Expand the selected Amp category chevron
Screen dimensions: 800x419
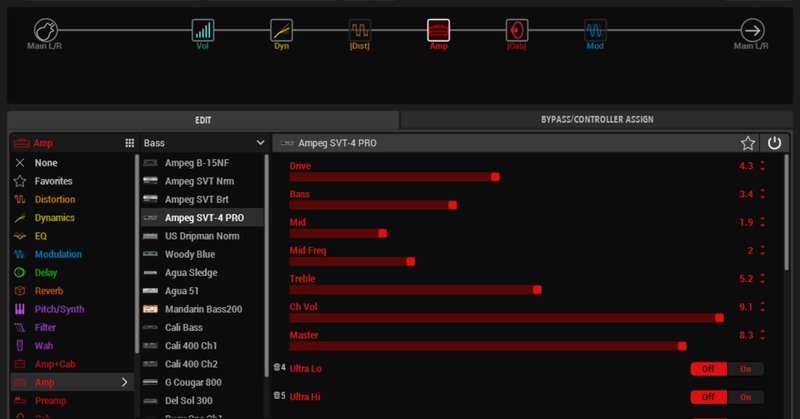[x=124, y=382]
